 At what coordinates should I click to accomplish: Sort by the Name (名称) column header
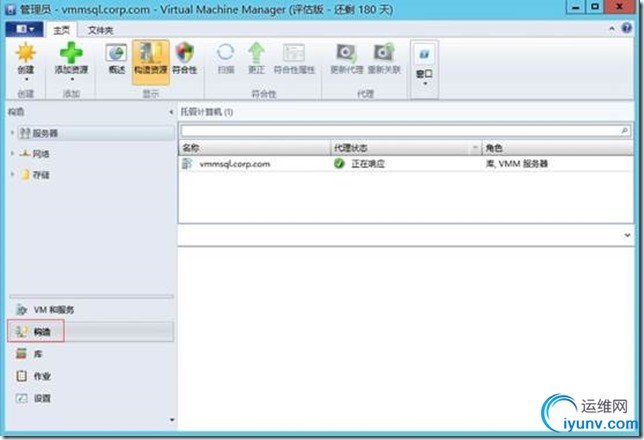pyautogui.click(x=255, y=148)
